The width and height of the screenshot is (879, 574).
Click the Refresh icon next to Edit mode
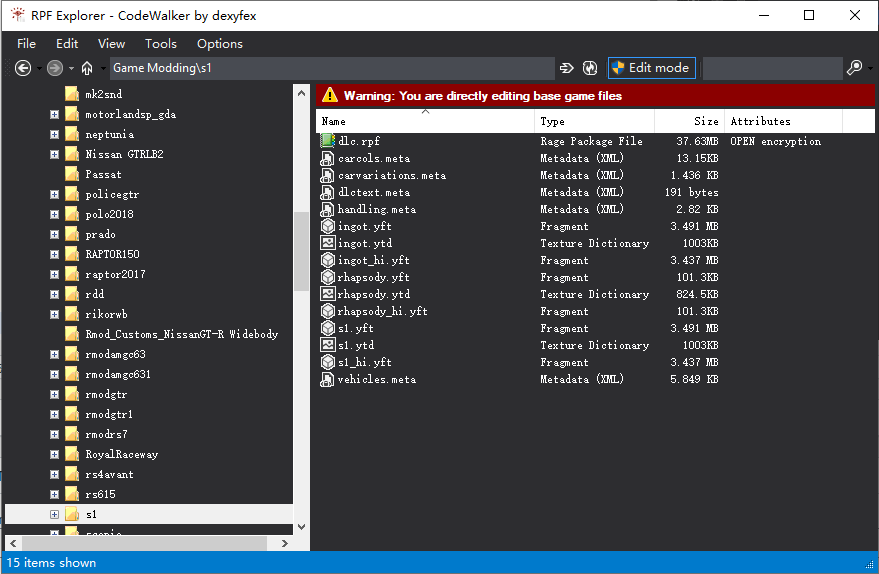590,68
